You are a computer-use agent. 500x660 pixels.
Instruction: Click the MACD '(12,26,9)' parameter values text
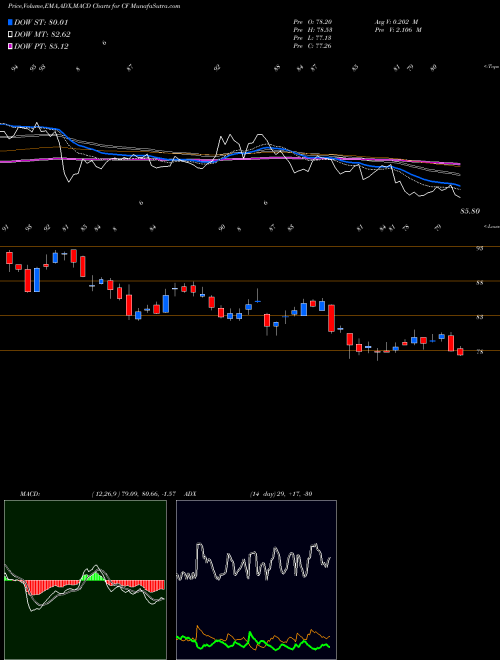[x=136, y=494]
